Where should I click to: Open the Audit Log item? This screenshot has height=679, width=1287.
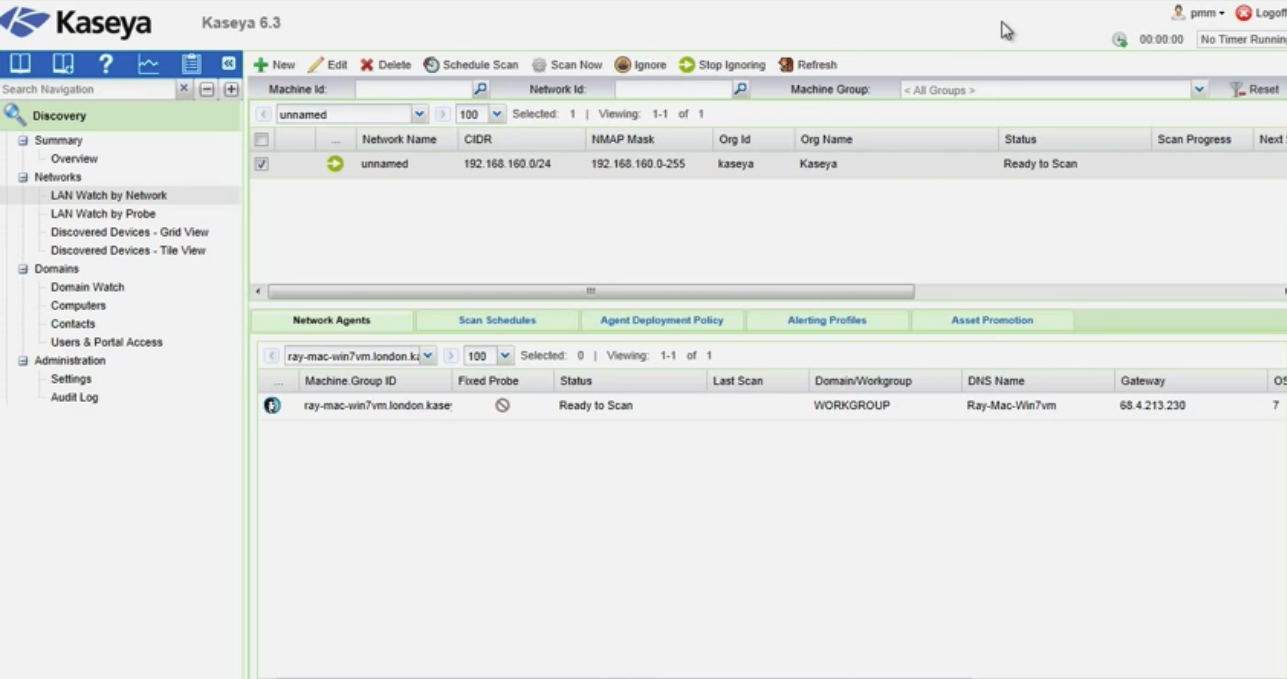[74, 397]
